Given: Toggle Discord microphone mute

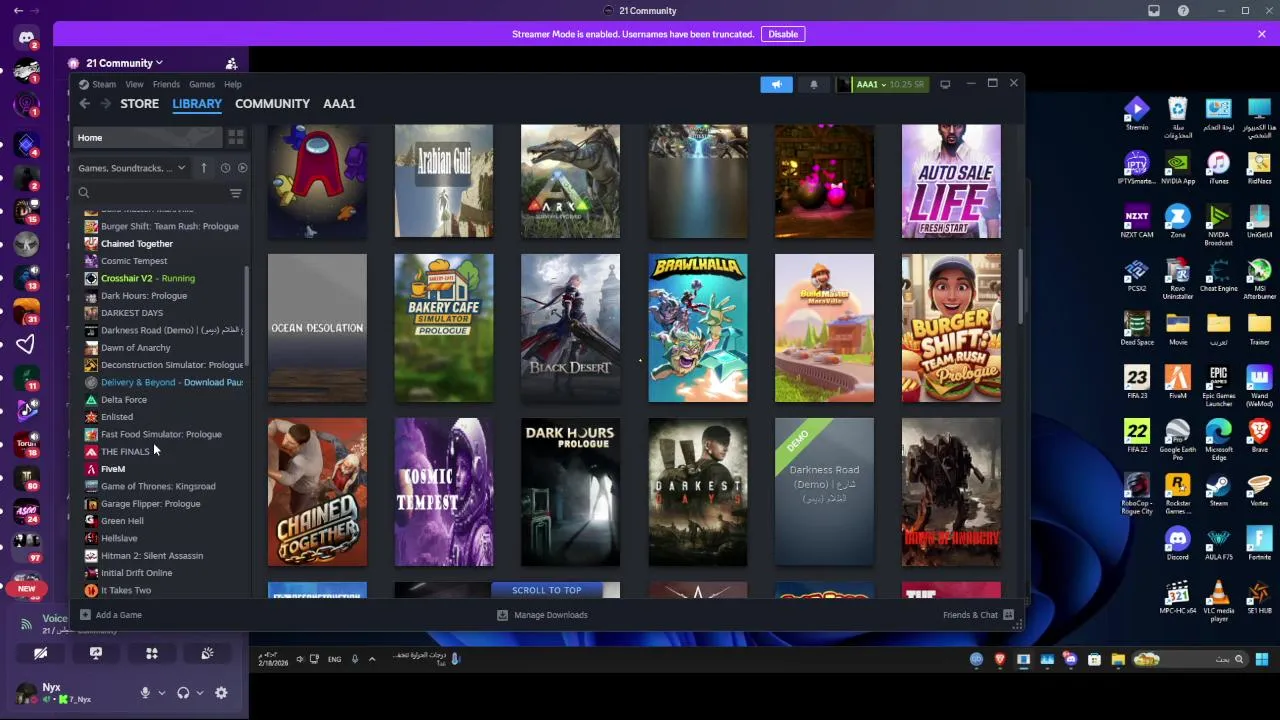Looking at the screenshot, I should pyautogui.click(x=145, y=693).
